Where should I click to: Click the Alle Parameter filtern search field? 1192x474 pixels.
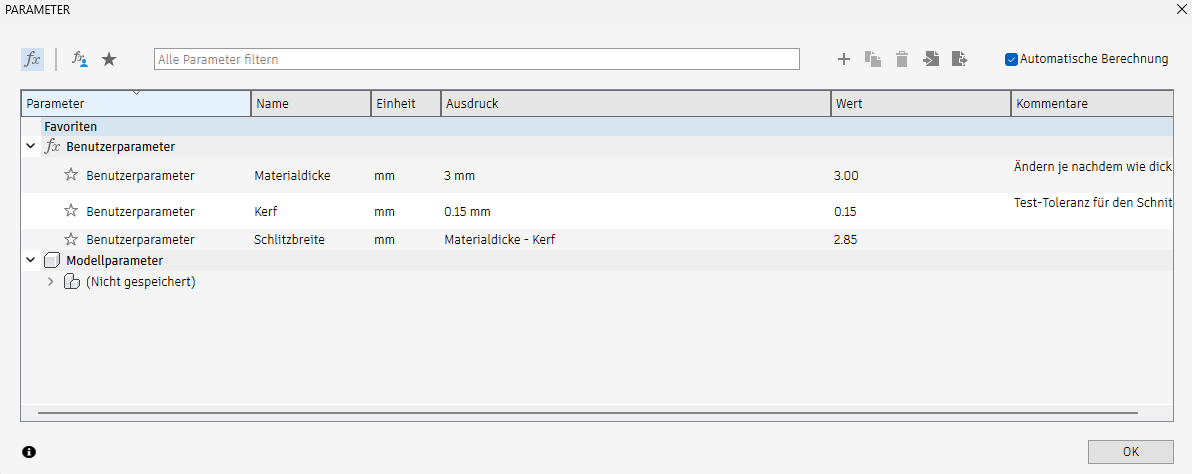click(x=476, y=59)
